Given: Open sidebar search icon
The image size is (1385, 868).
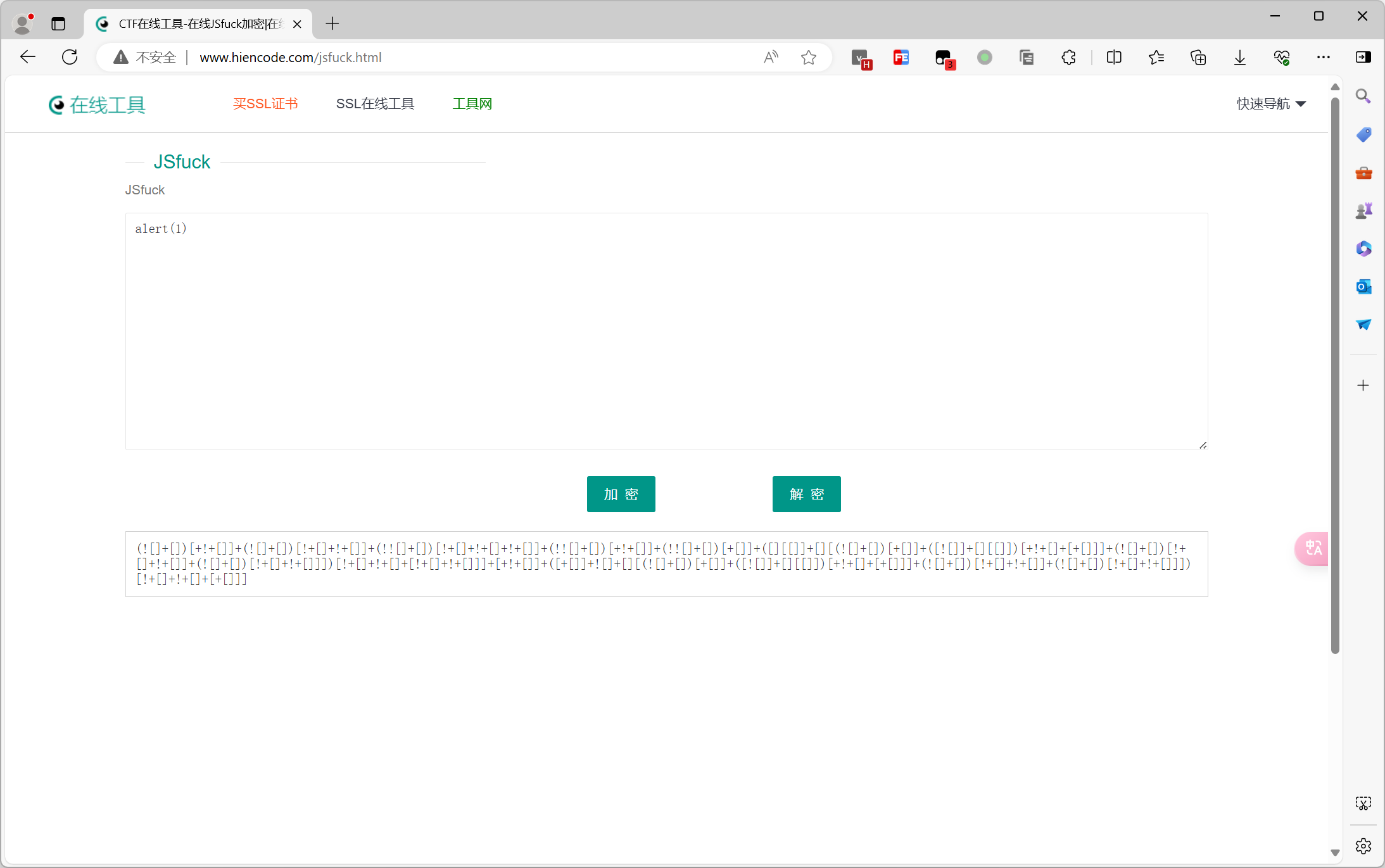Looking at the screenshot, I should 1363,96.
